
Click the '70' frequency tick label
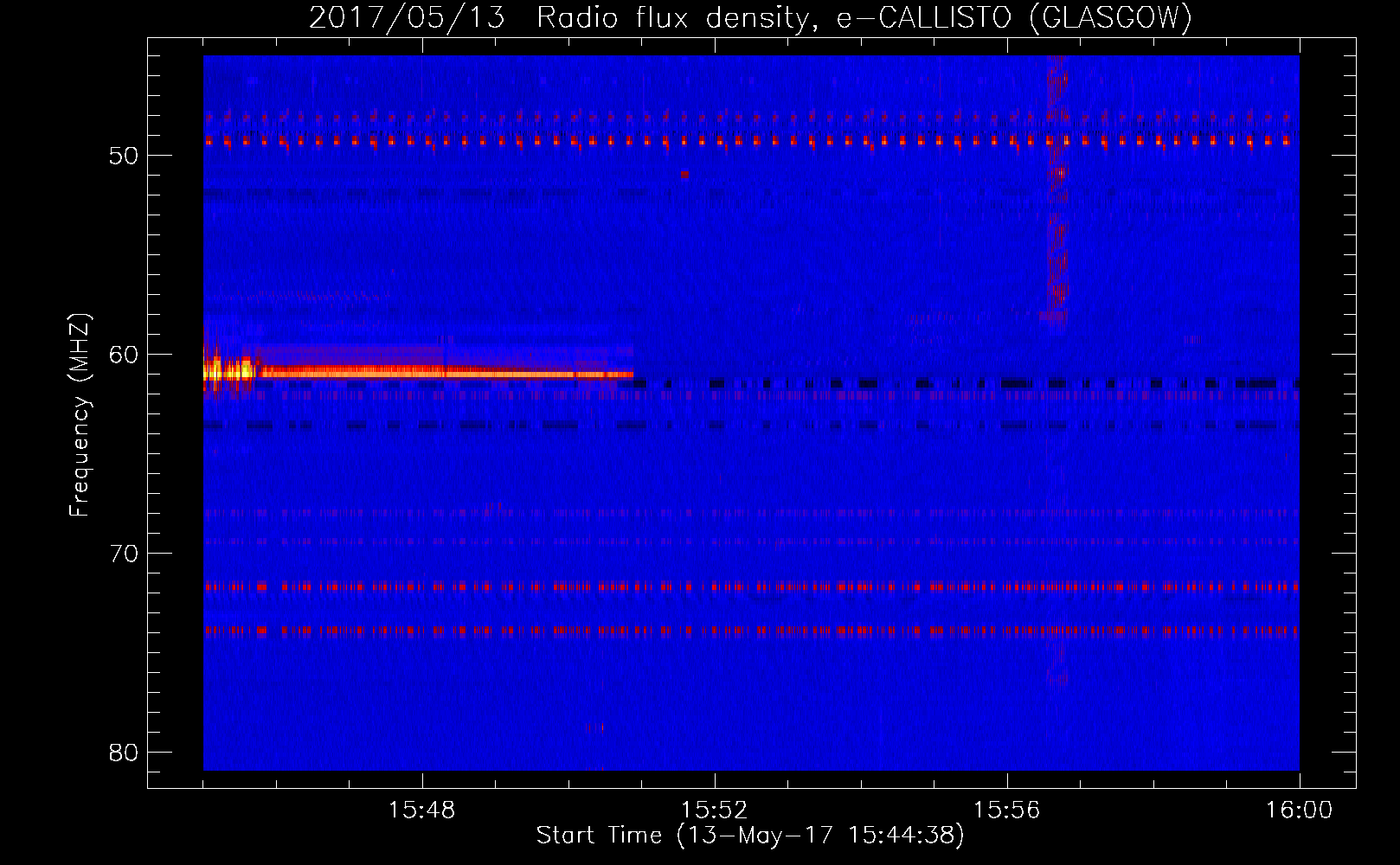coord(125,554)
